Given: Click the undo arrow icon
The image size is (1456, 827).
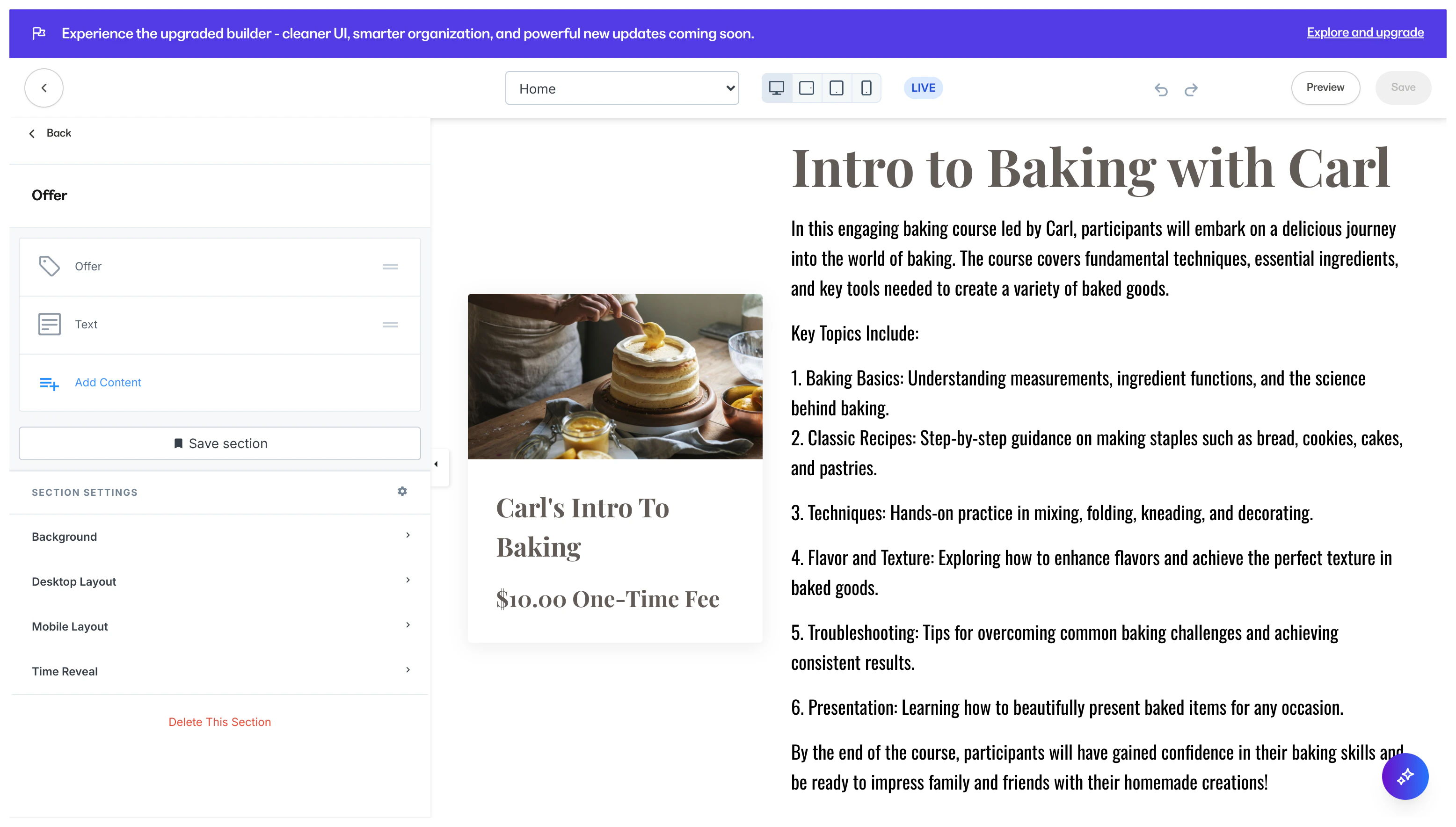Looking at the screenshot, I should pos(1161,89).
